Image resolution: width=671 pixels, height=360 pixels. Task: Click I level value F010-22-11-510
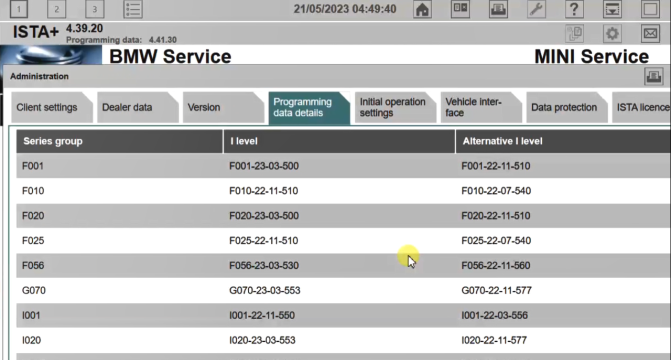point(264,191)
